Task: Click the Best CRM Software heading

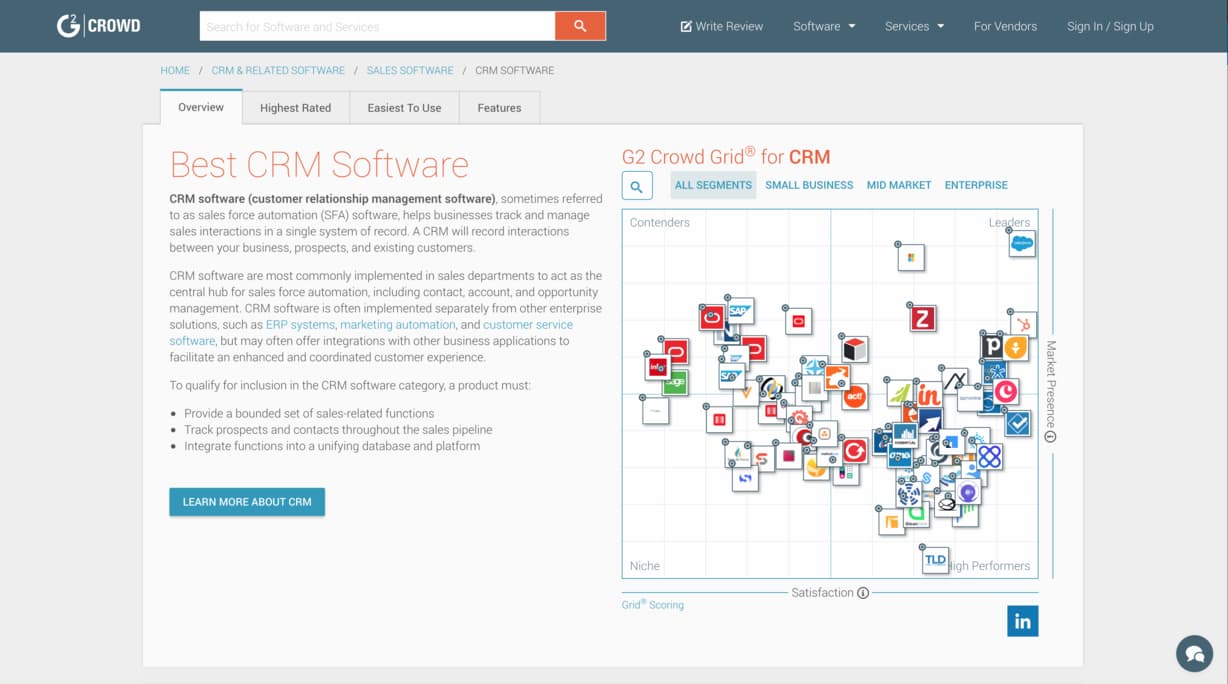Action: (x=319, y=164)
